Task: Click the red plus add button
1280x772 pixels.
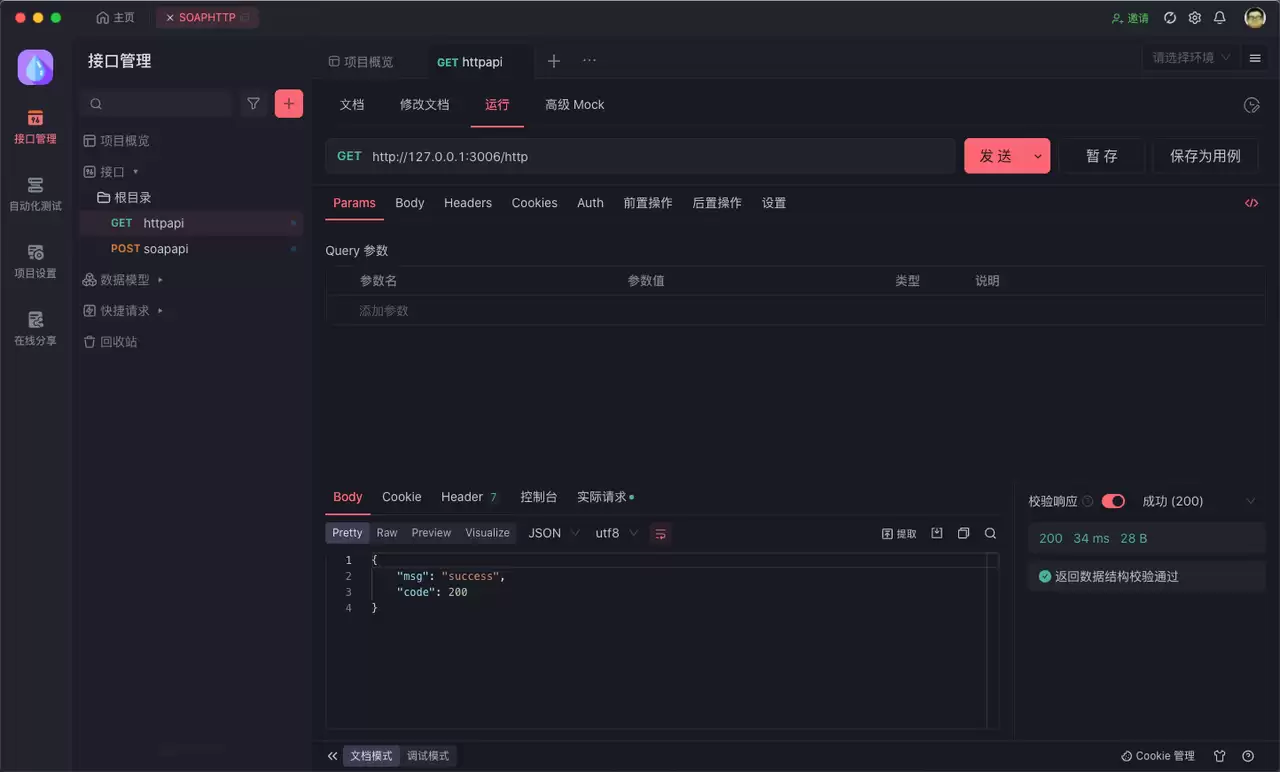Action: [x=289, y=103]
